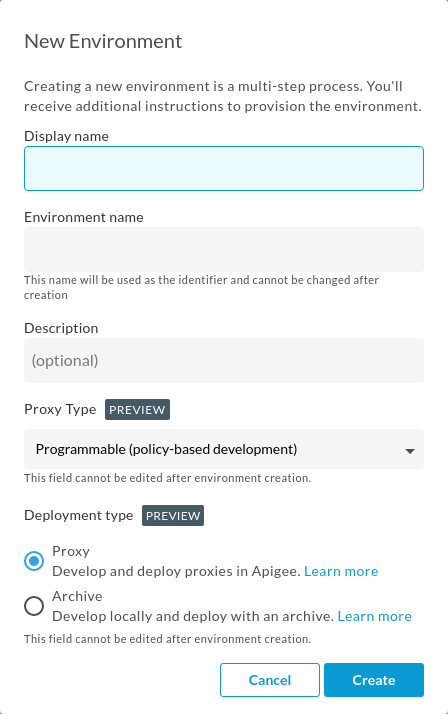
Task: Click the 'Environment name' field label
Action: (84, 217)
